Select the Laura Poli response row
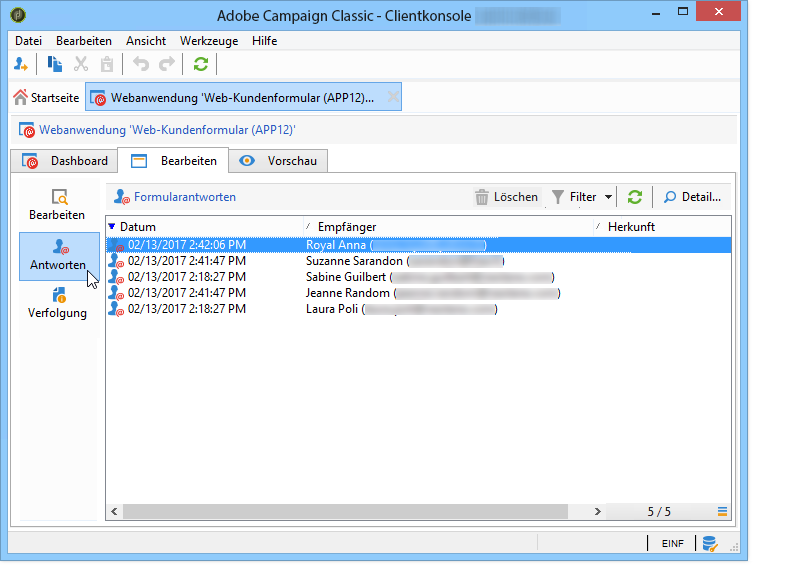Image resolution: width=786 pixels, height=583 pixels. [418, 309]
